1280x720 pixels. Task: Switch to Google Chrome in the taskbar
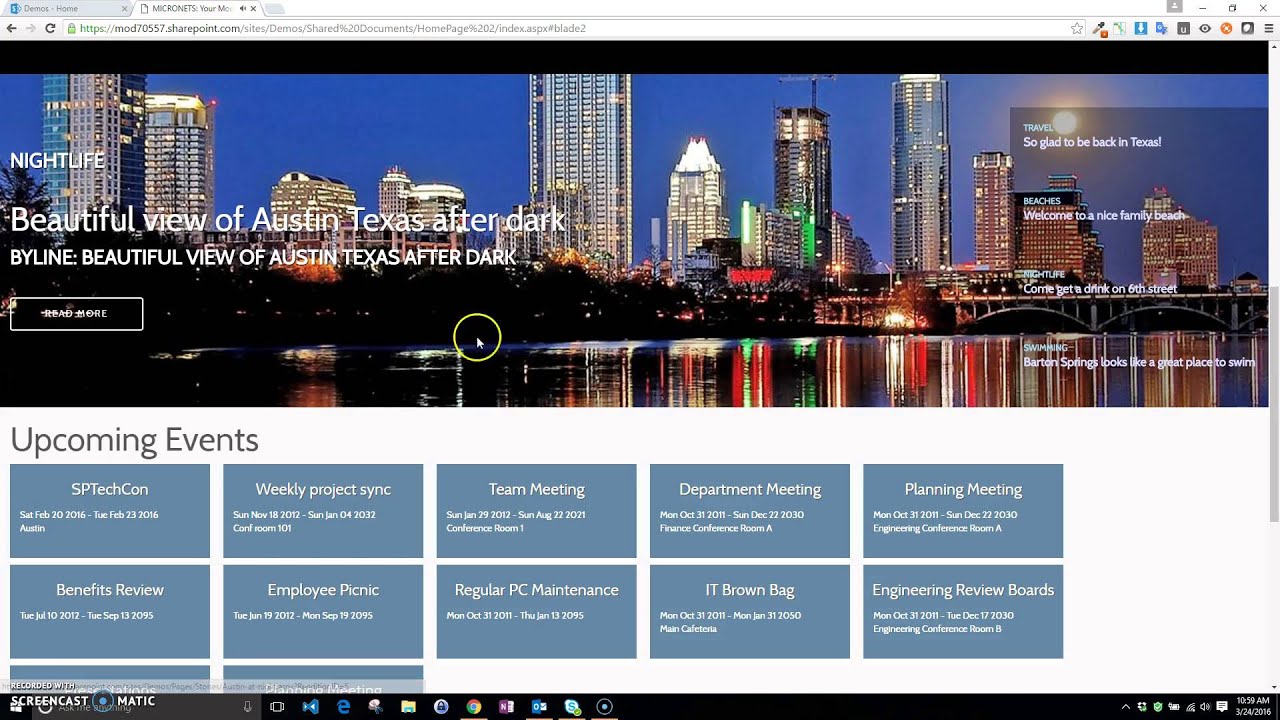474,706
